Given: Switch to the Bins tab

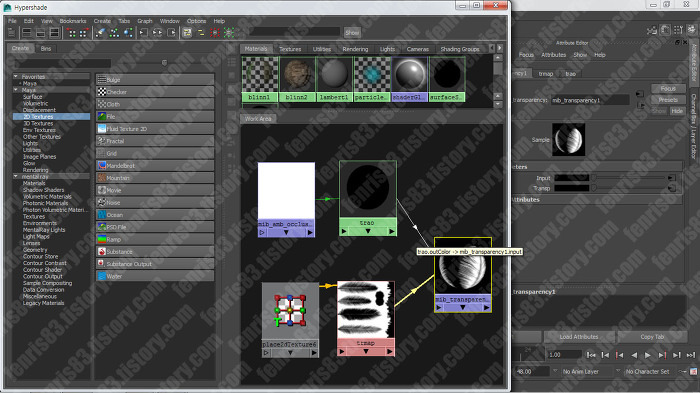Looking at the screenshot, I should tap(46, 48).
